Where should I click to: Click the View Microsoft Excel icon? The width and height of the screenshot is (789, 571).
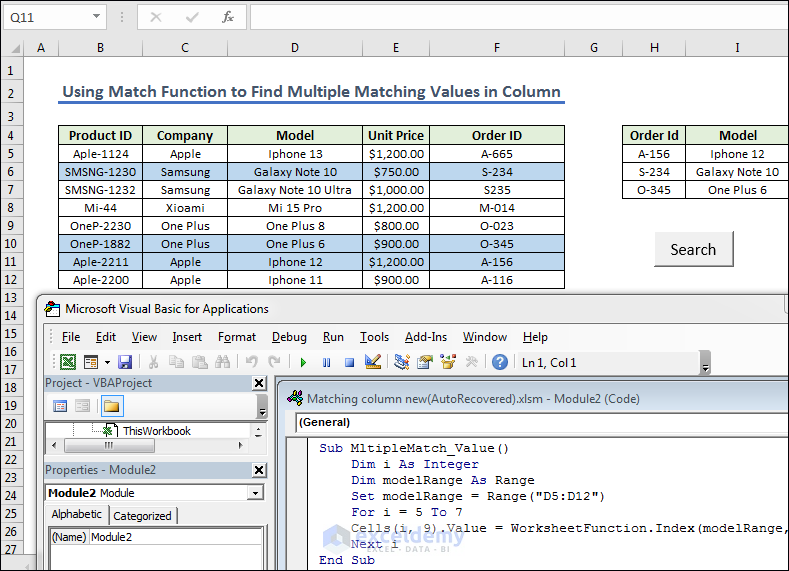click(67, 362)
